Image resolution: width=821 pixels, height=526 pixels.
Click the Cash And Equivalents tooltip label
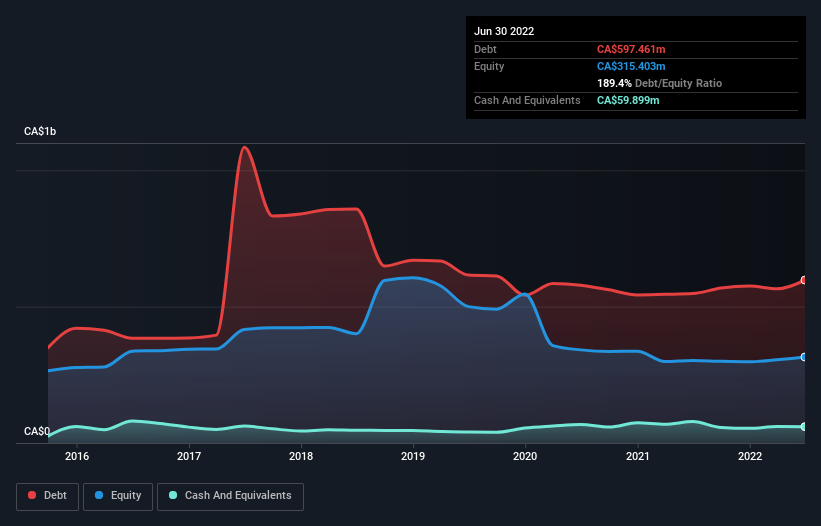click(x=527, y=100)
